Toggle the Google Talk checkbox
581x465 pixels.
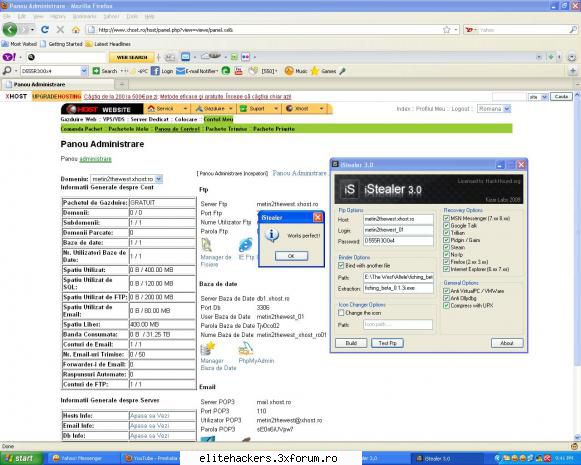point(446,225)
